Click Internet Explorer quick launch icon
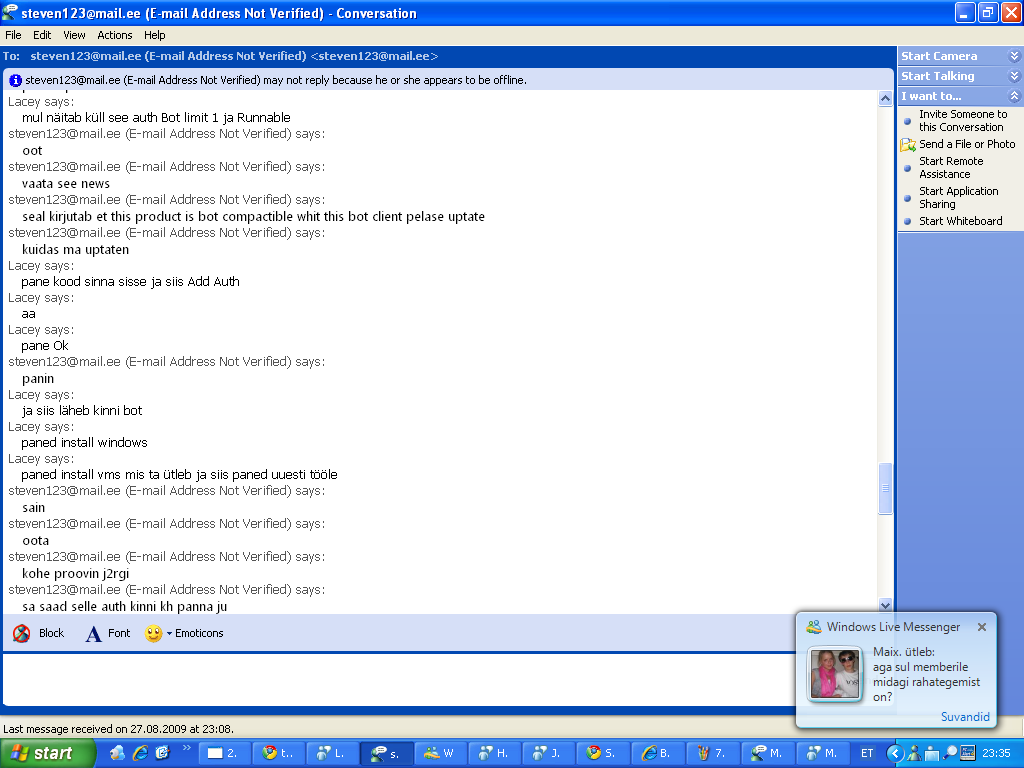This screenshot has height=768, width=1024. [x=140, y=753]
